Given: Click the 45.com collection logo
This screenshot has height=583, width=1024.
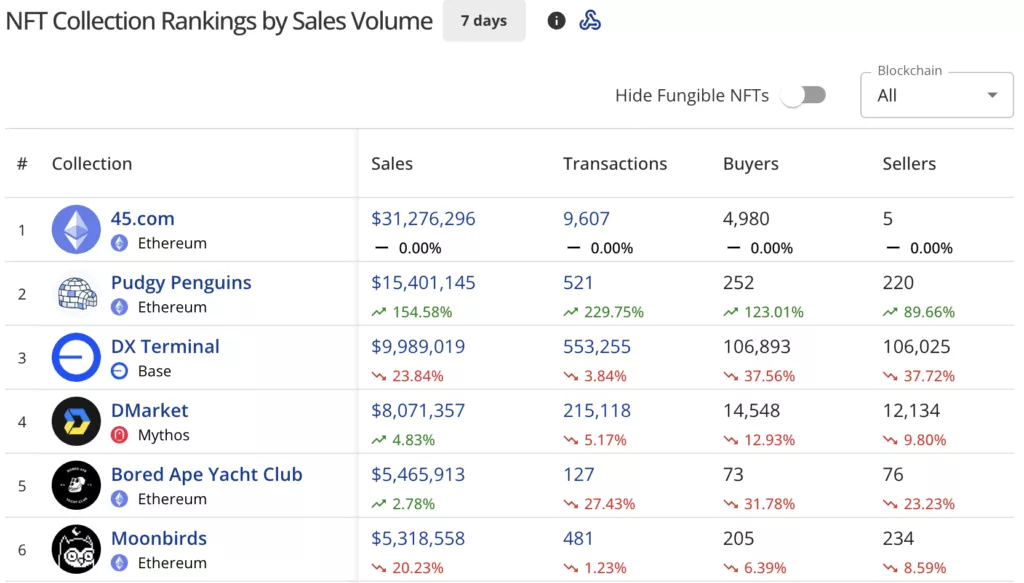Looking at the screenshot, I should (x=75, y=229).
